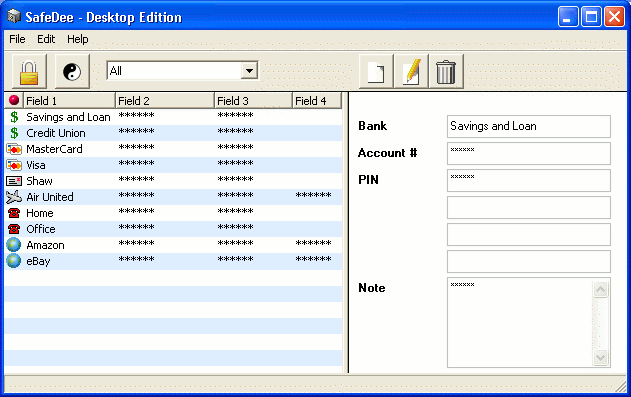Select the Visa entry
The image size is (631, 397).
point(173,165)
